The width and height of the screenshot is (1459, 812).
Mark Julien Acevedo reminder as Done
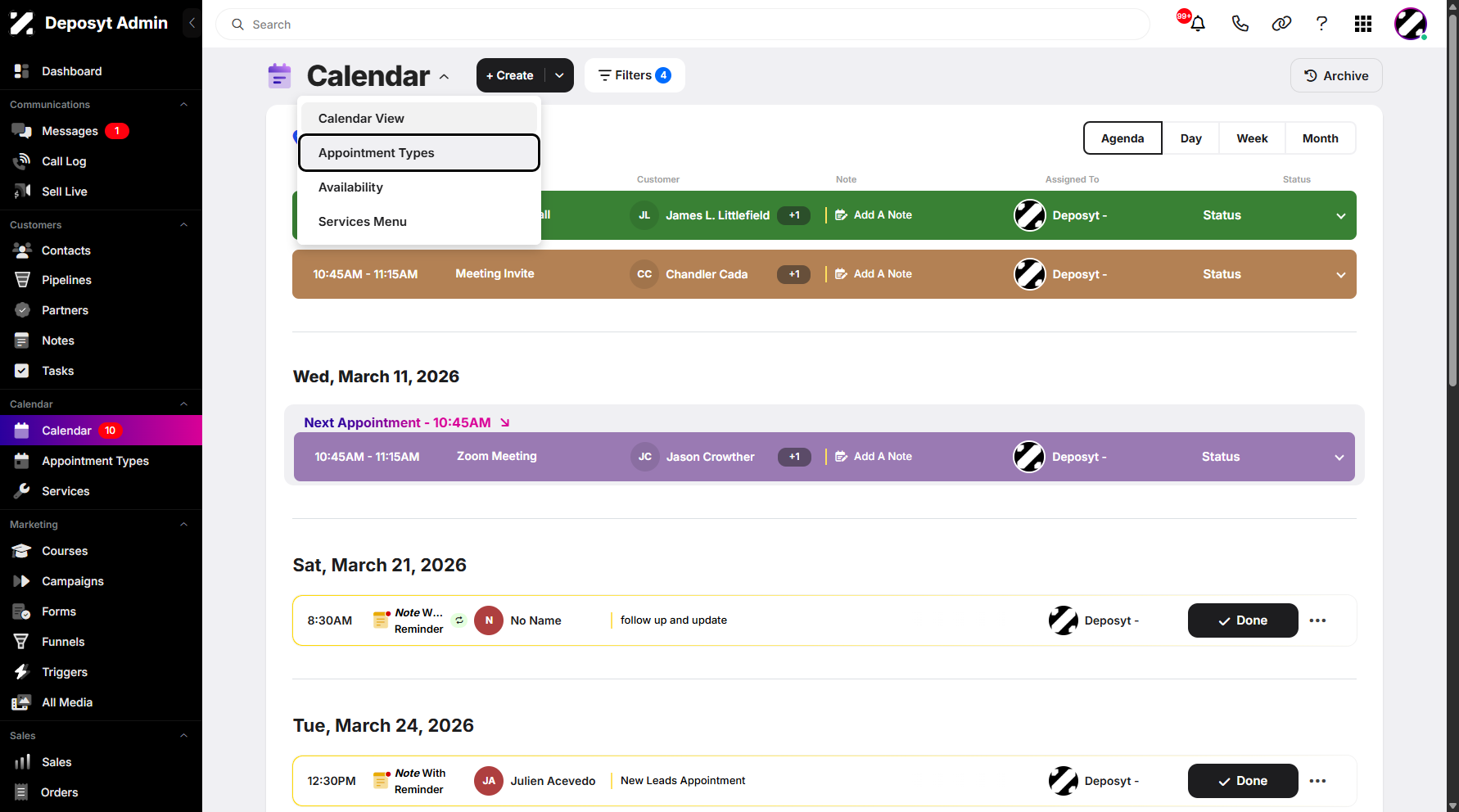pyautogui.click(x=1243, y=781)
